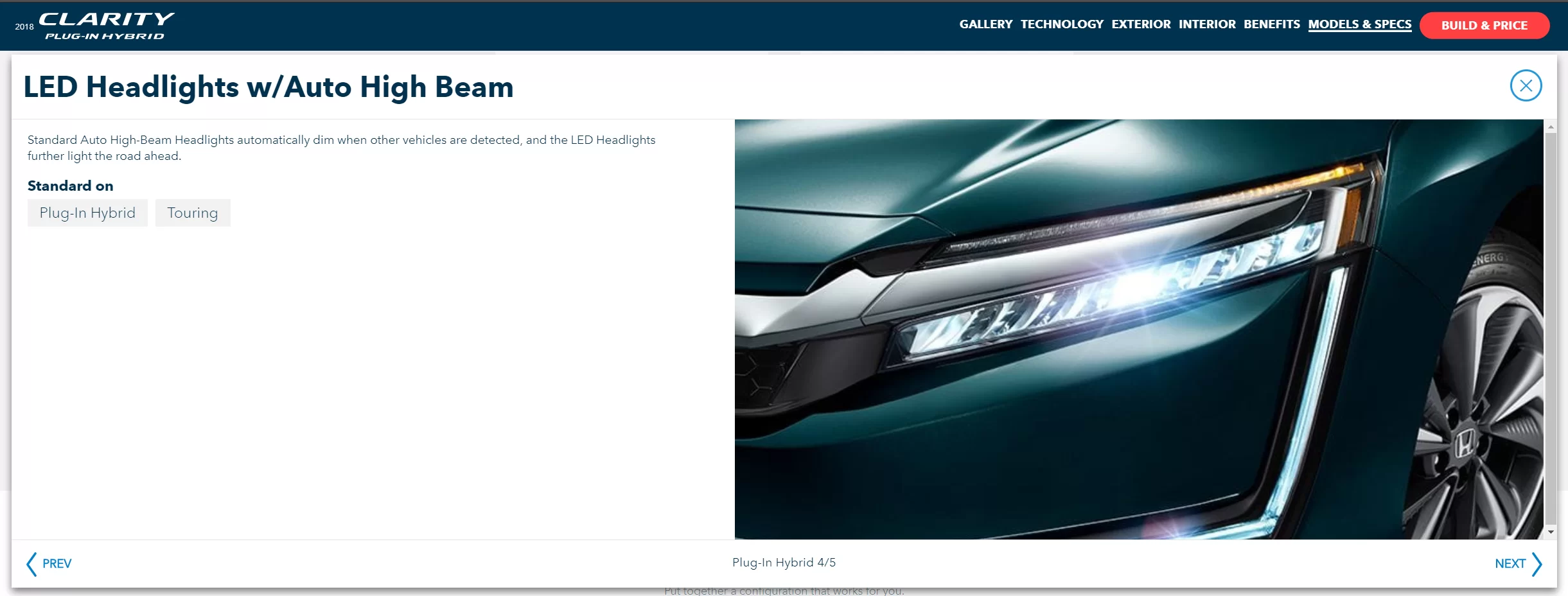
Task: Open the Interior menu item
Action: coord(1206,24)
